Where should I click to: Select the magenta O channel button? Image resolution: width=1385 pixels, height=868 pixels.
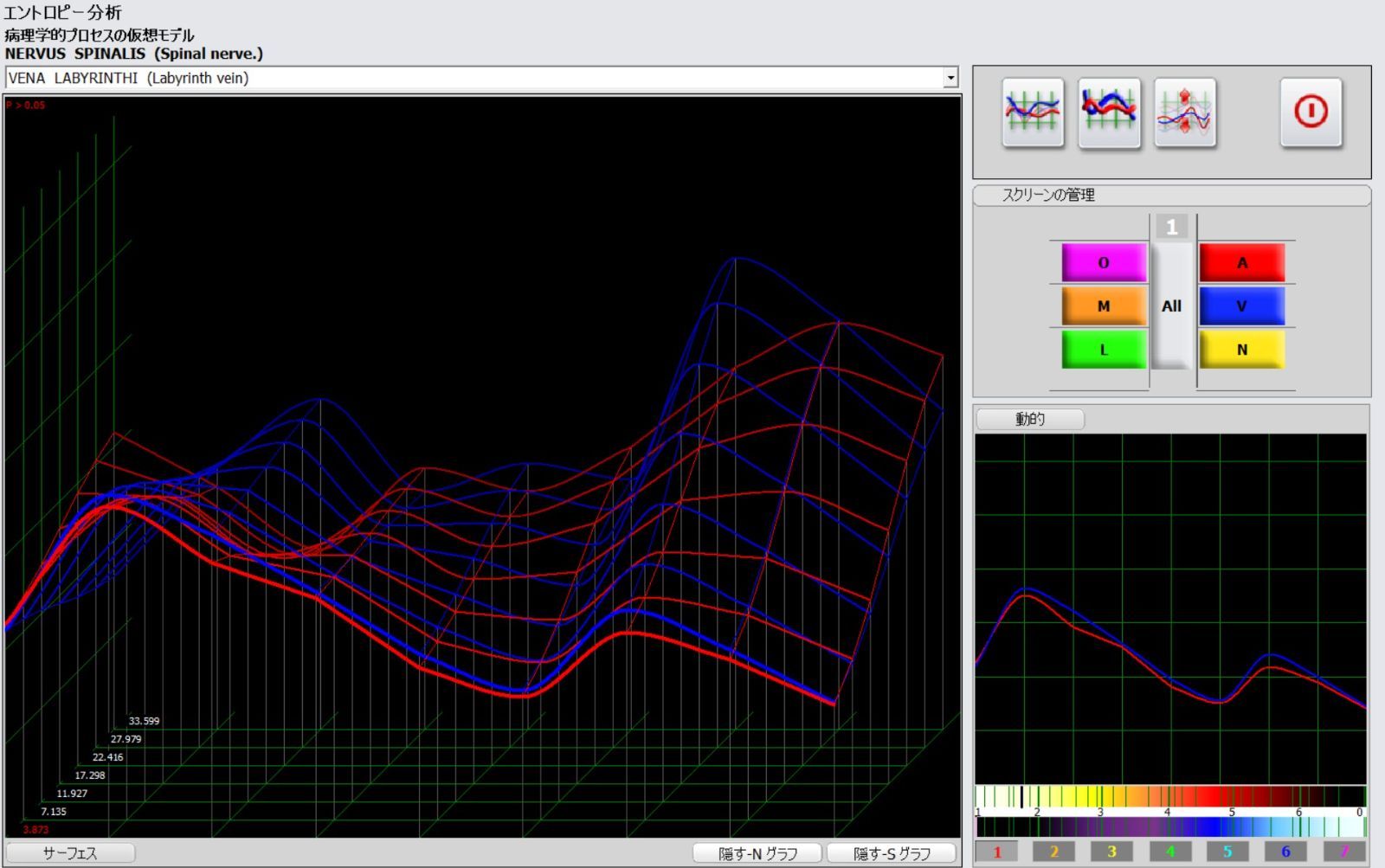pos(1104,263)
